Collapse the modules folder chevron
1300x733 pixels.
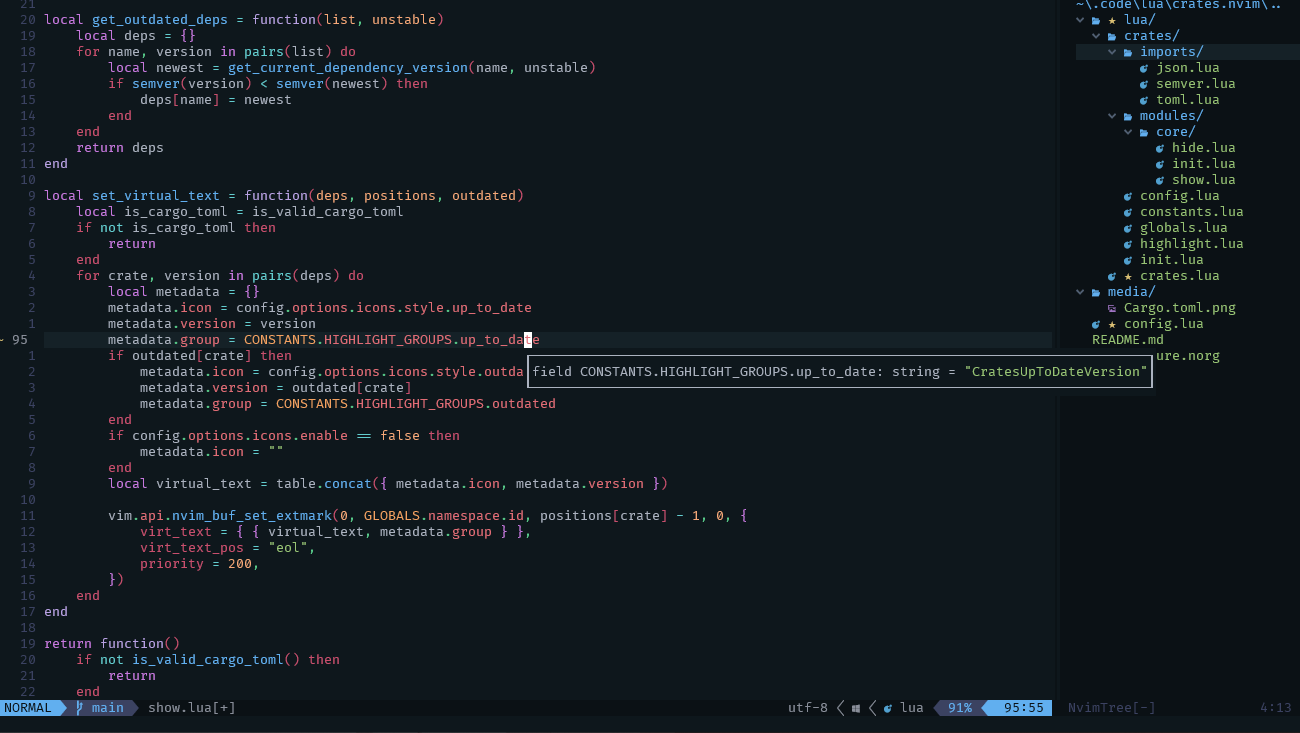(1112, 116)
